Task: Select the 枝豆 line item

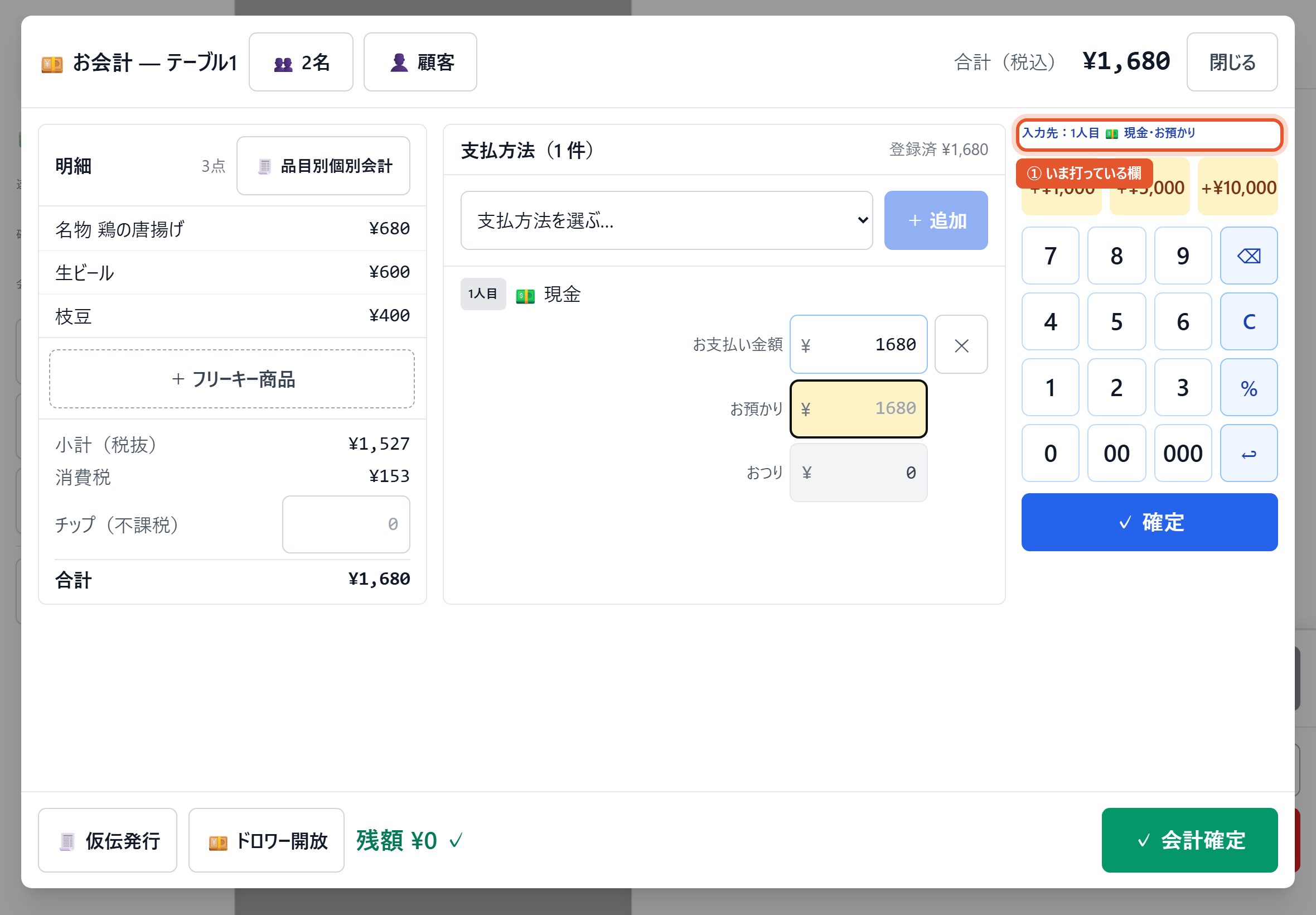Action: coord(232,316)
